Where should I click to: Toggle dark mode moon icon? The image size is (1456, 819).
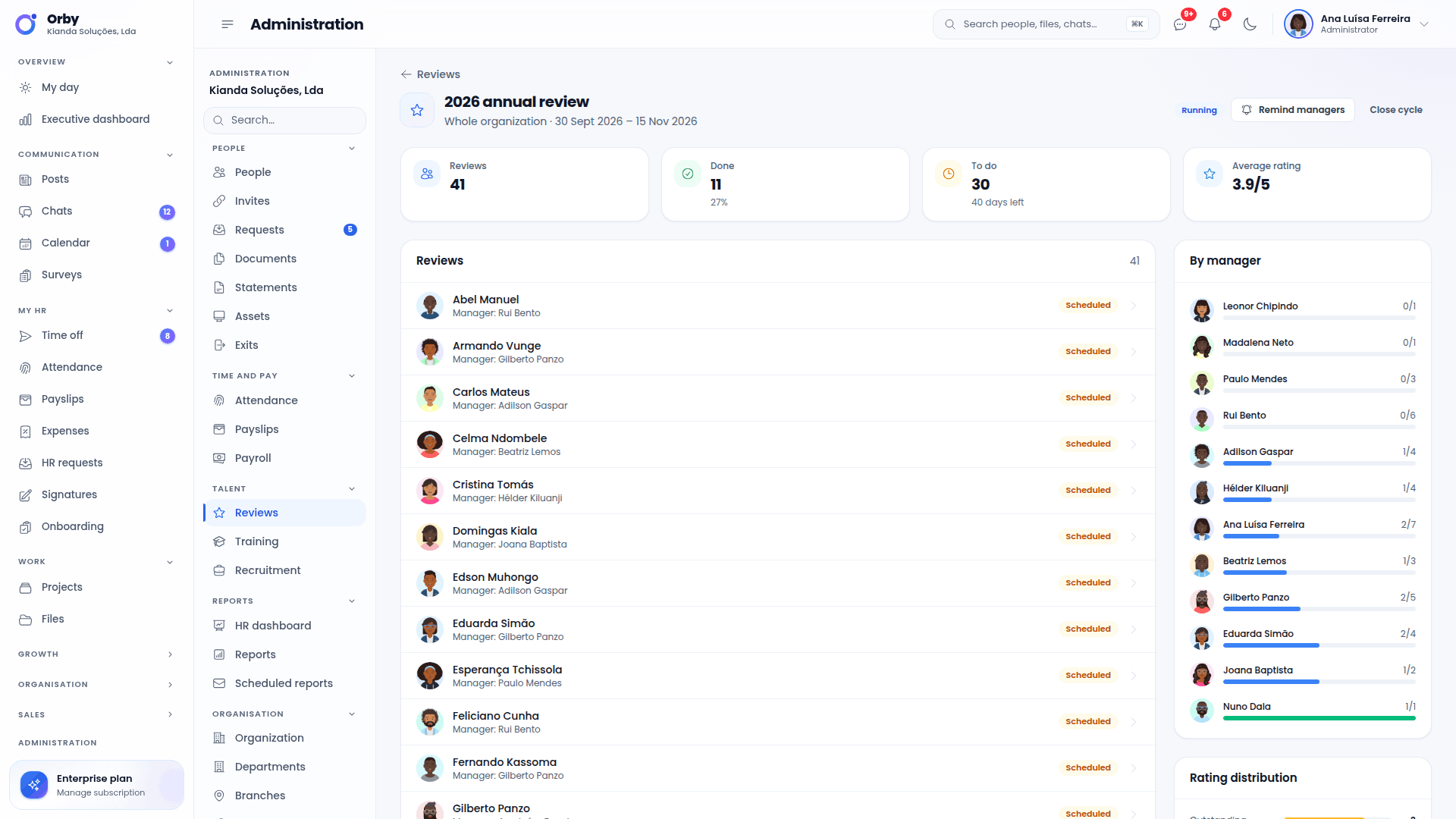pos(1250,24)
